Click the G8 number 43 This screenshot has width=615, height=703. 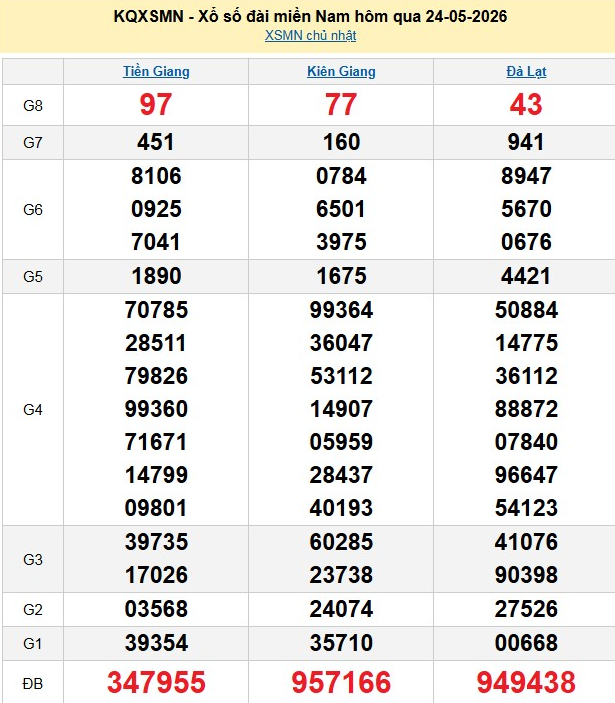coord(526,104)
